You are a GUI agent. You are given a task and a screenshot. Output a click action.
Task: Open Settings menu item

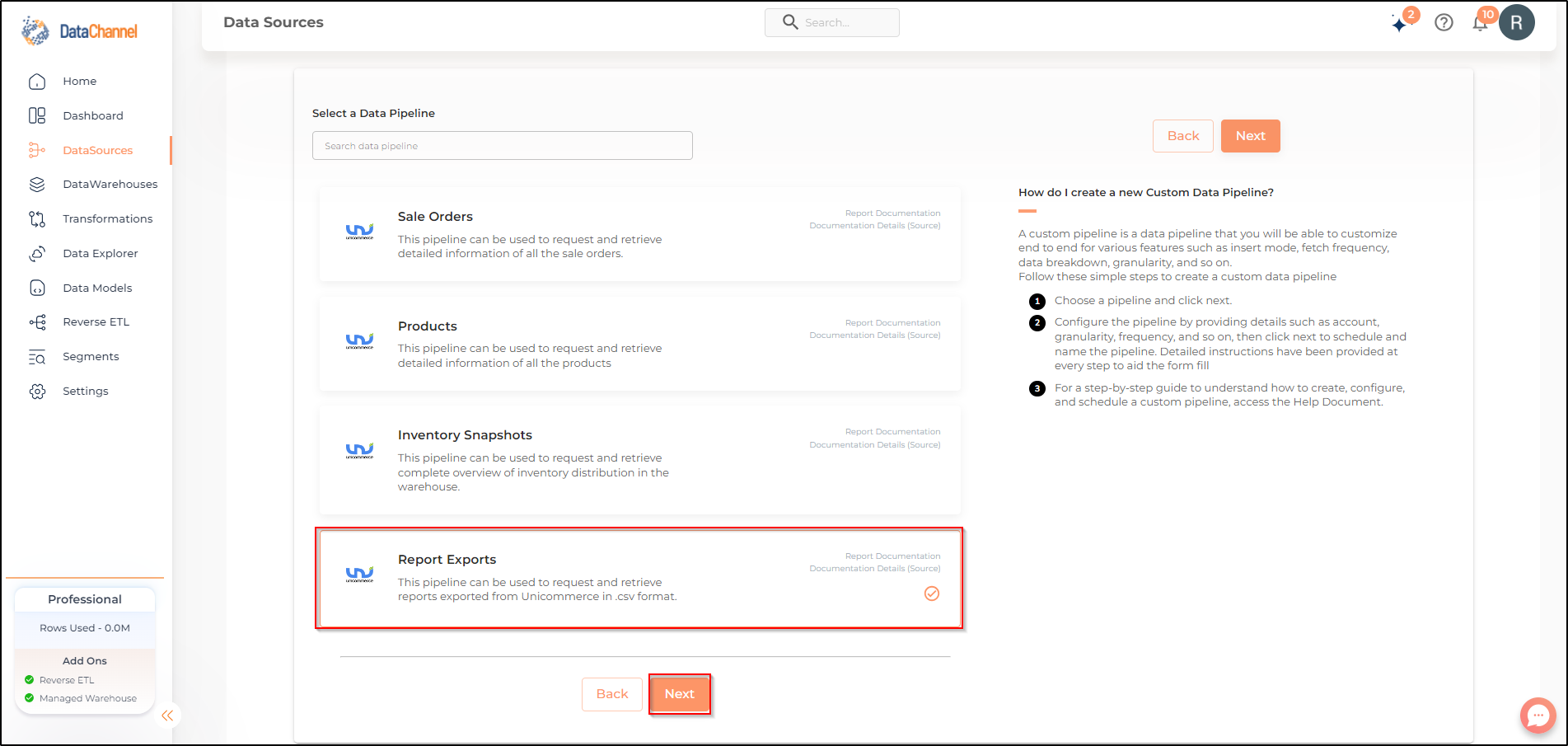pos(86,391)
